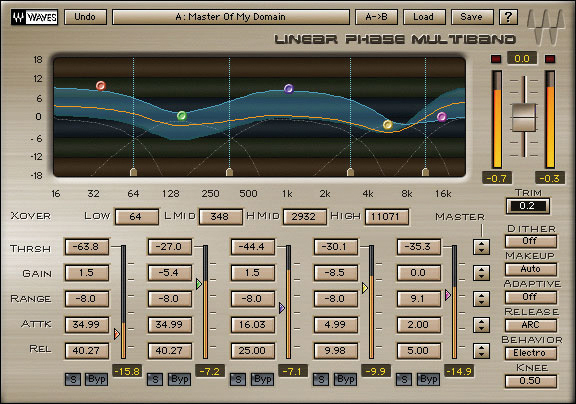The width and height of the screenshot is (576, 404).
Task: Bypass the second band with Byp button
Action: click(179, 379)
